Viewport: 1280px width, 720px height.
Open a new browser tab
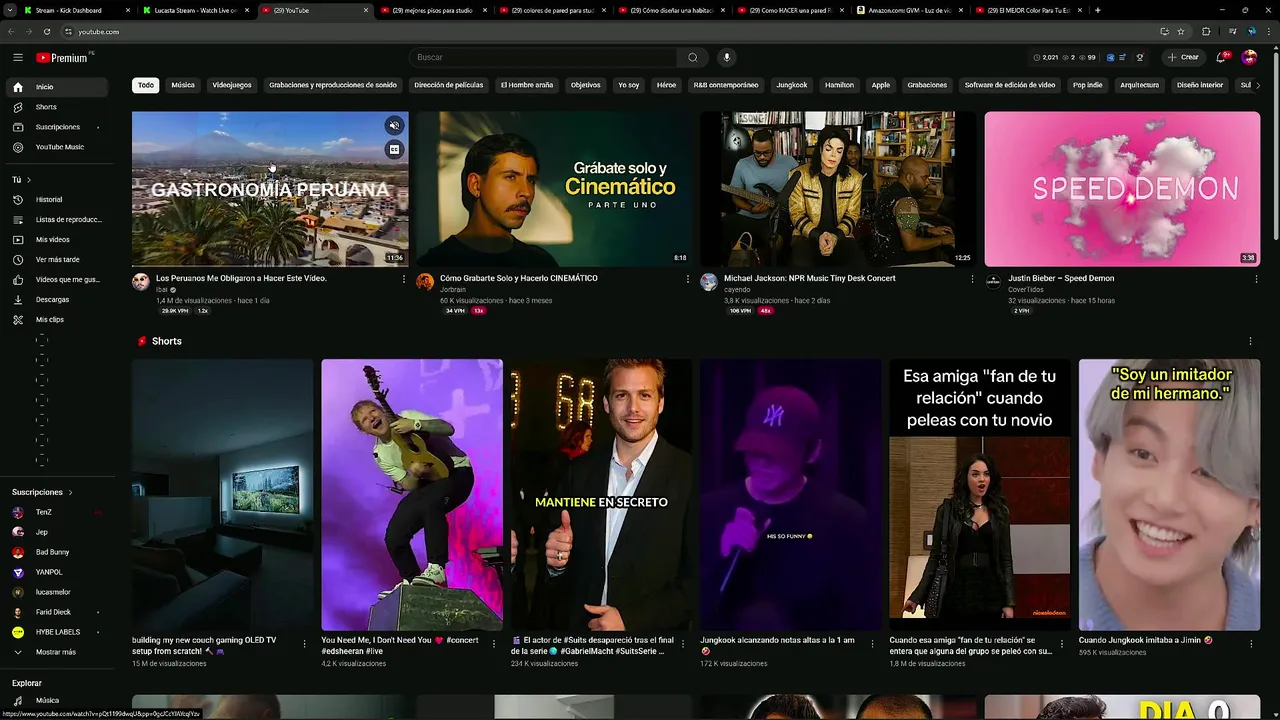point(1097,10)
